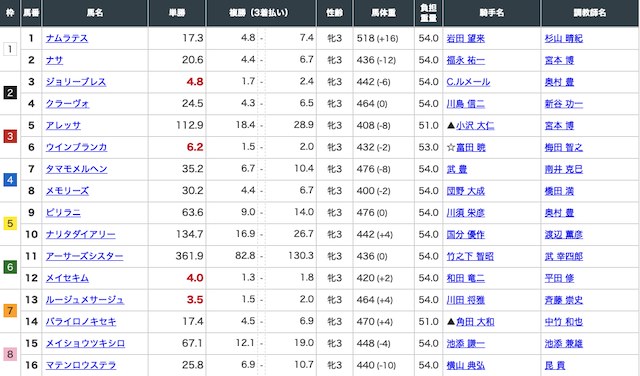This screenshot has width=640, height=376.
Task: Click red odds value 3.5
Action: click(195, 300)
